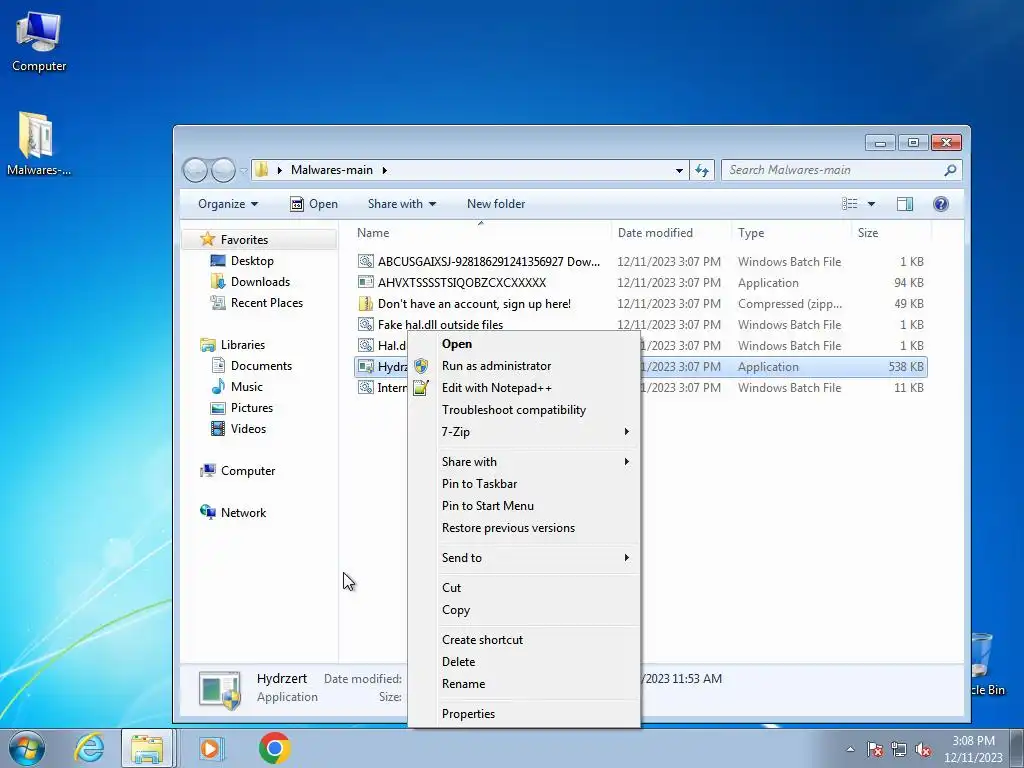Click the Videos filmstrip icon
This screenshot has height=768, width=1024.
coord(217,428)
